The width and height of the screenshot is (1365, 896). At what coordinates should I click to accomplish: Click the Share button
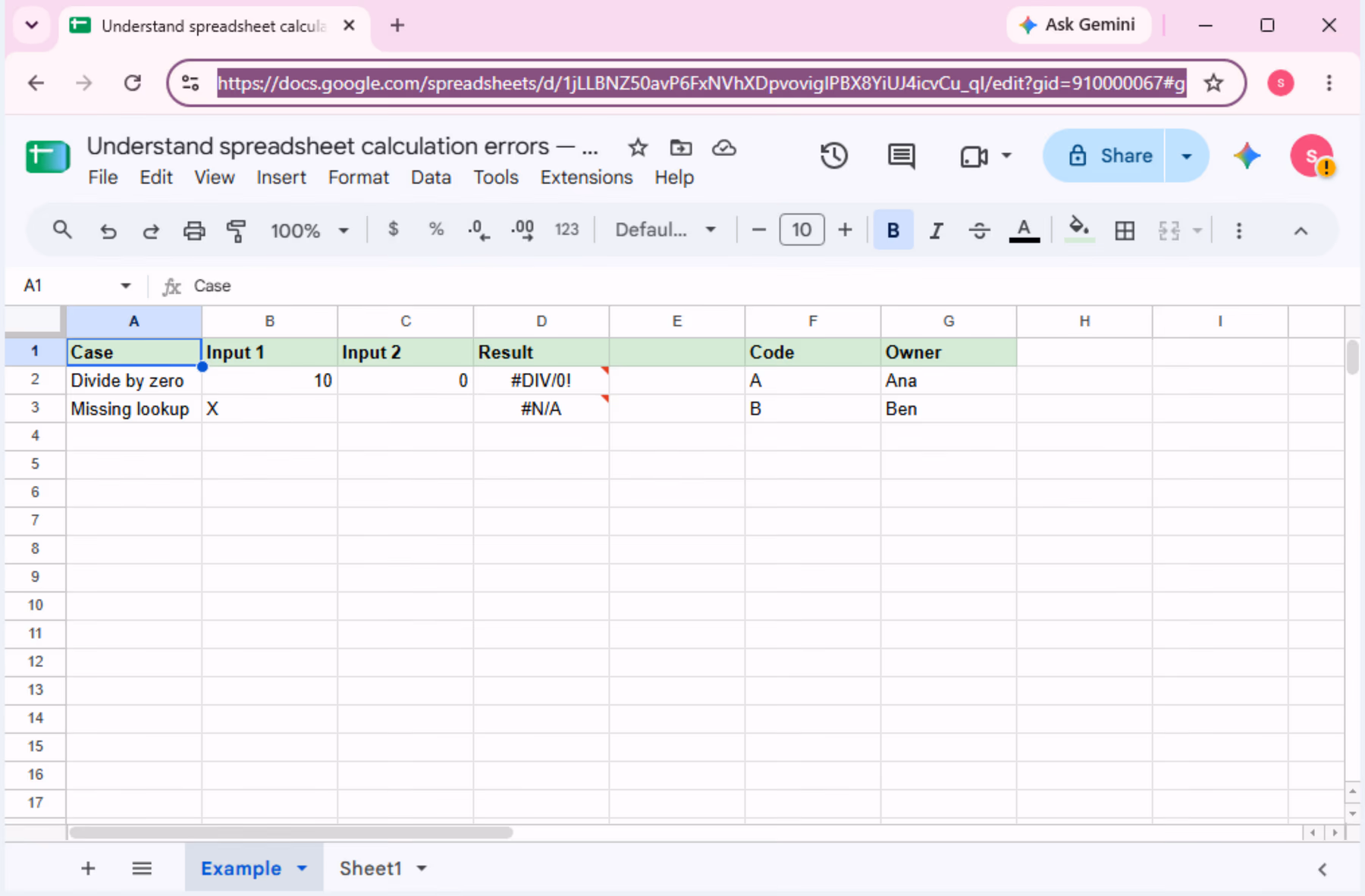pos(1104,155)
